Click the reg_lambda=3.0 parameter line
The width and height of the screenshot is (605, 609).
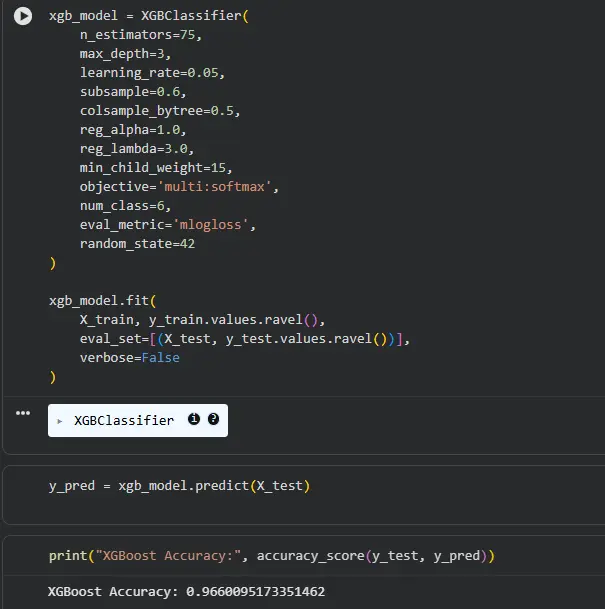[137, 149]
